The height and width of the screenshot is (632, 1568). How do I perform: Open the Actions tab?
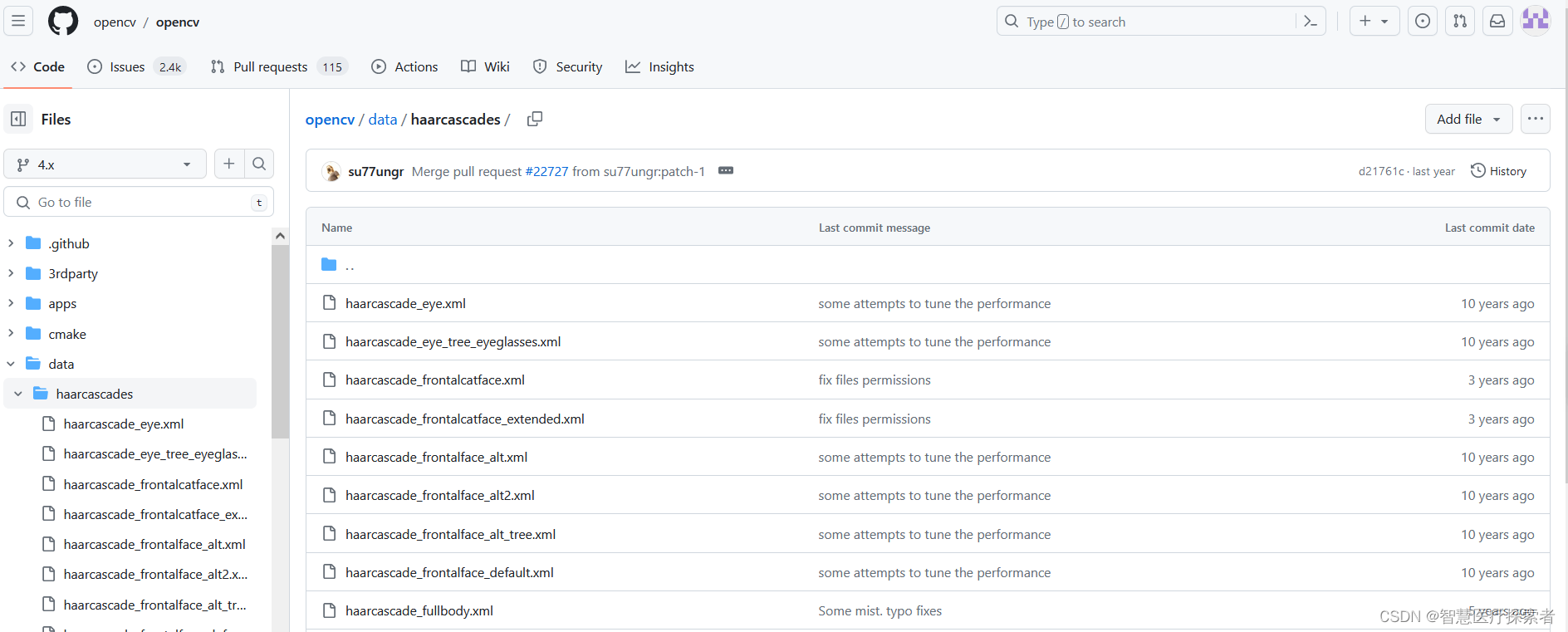coord(404,66)
